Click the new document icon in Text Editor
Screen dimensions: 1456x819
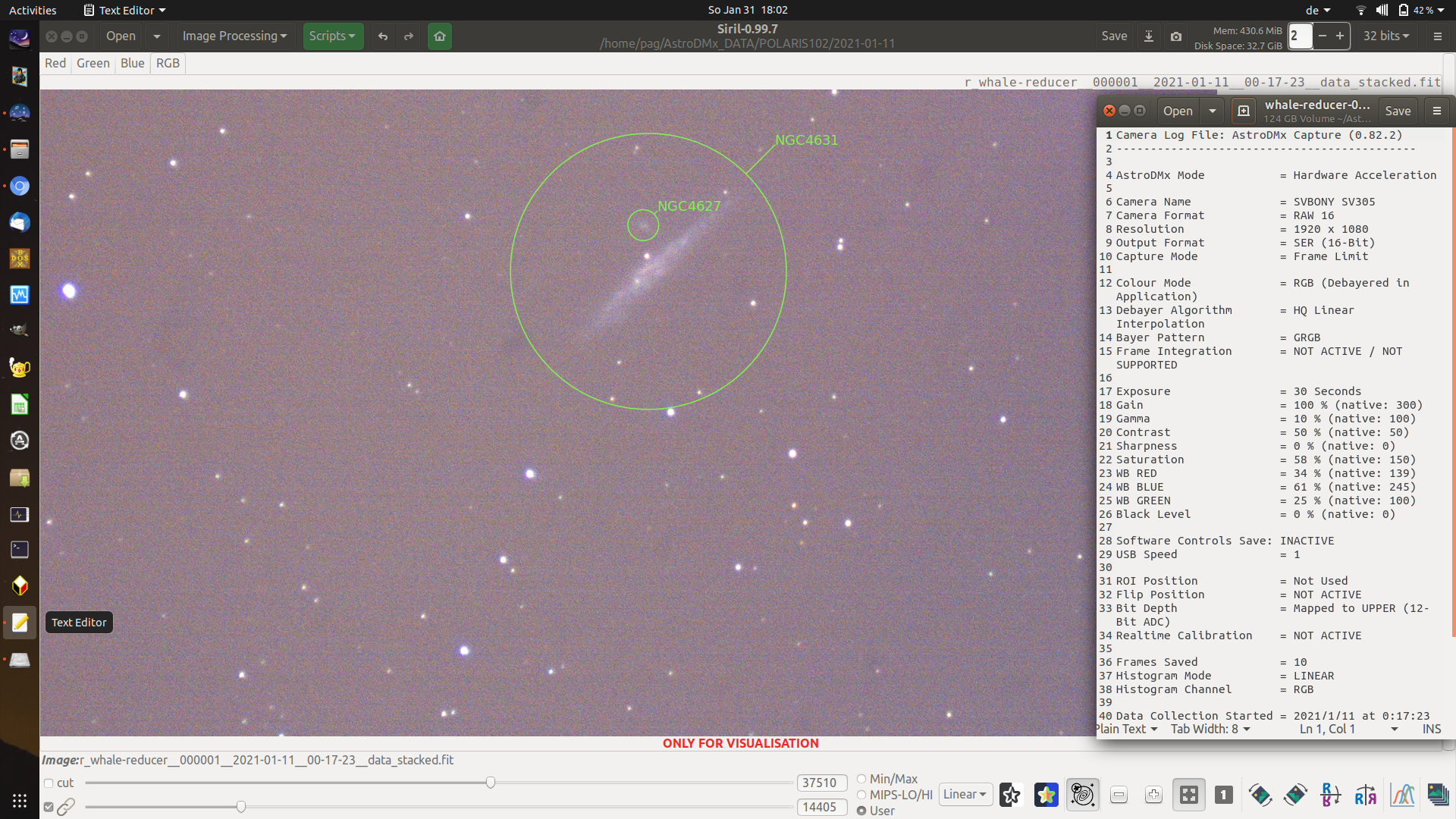(x=1244, y=111)
